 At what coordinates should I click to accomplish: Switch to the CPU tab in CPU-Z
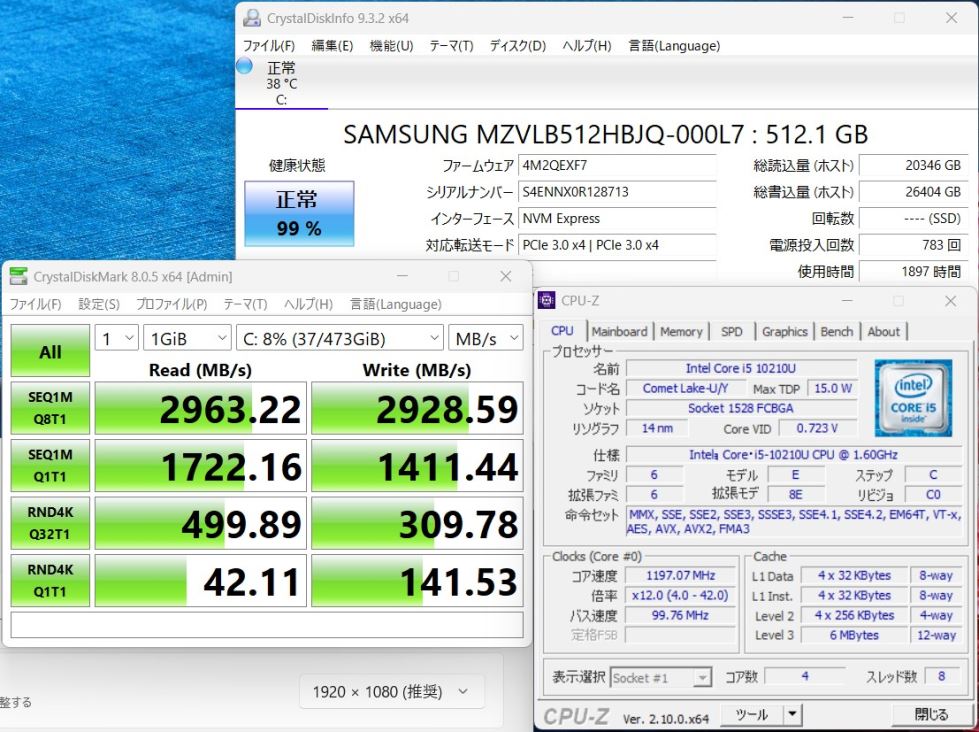tap(562, 331)
